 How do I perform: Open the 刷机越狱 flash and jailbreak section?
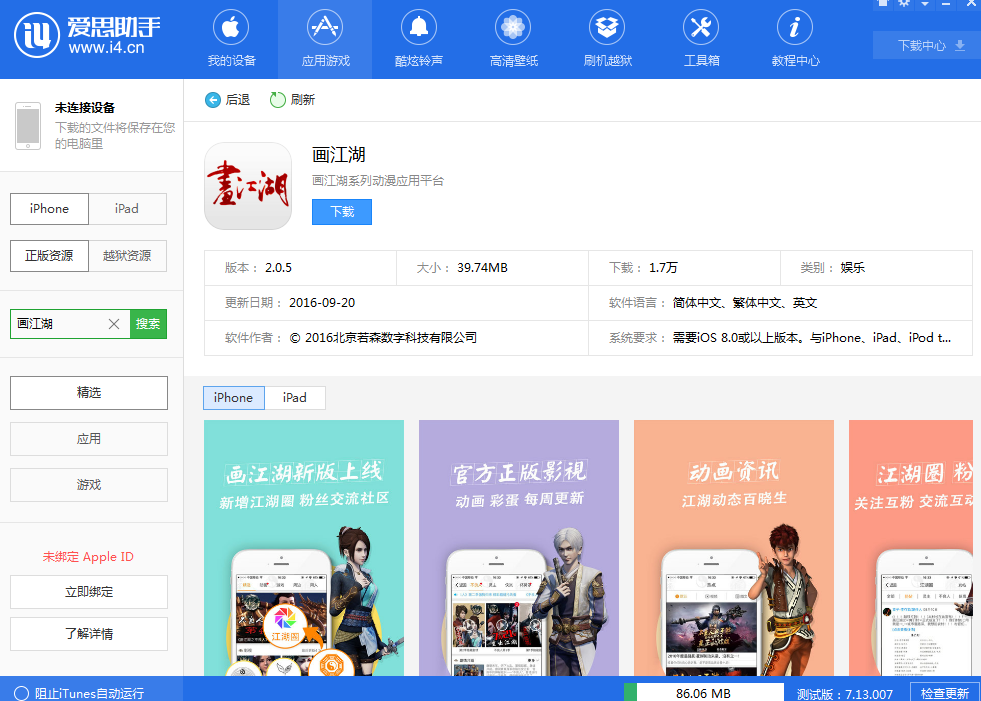pyautogui.click(x=607, y=39)
